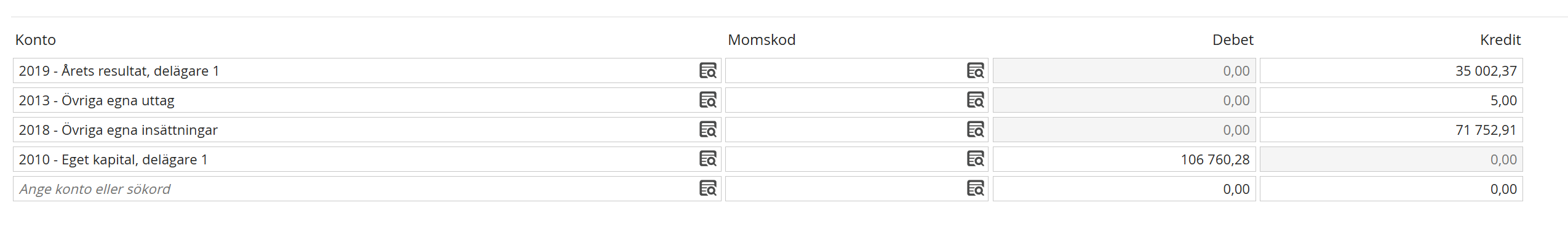
Task: Click the Kredit field showing 35 002,37
Action: [1391, 71]
